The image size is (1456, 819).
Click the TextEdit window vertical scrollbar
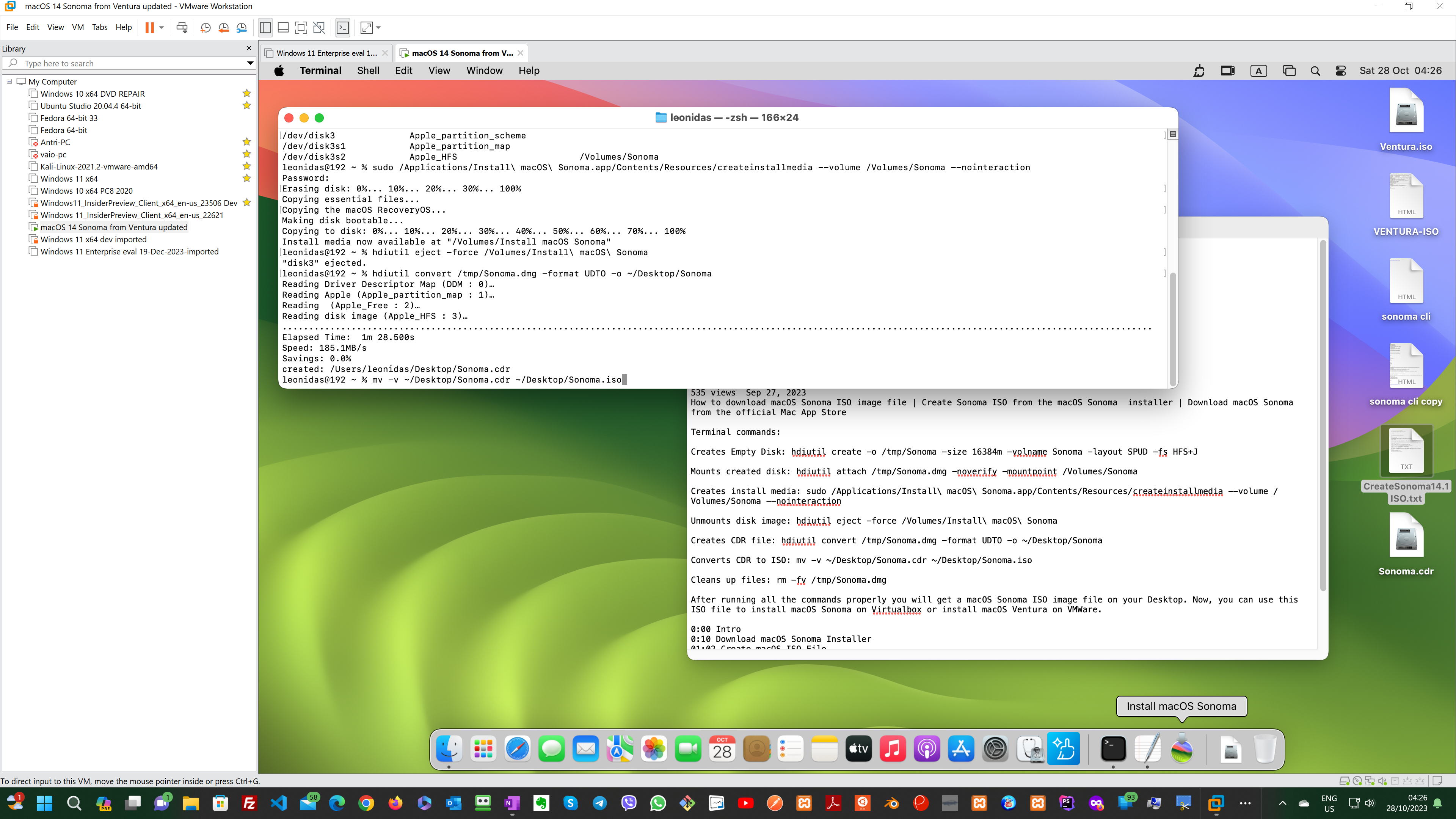(x=1323, y=416)
